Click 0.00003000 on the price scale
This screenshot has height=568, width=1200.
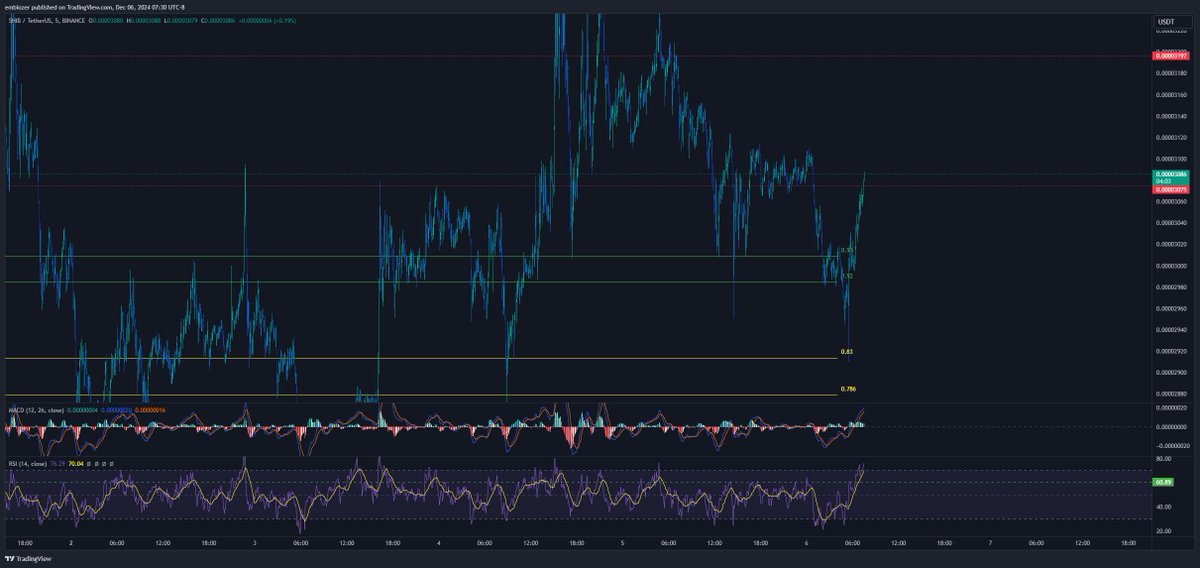click(x=1172, y=266)
